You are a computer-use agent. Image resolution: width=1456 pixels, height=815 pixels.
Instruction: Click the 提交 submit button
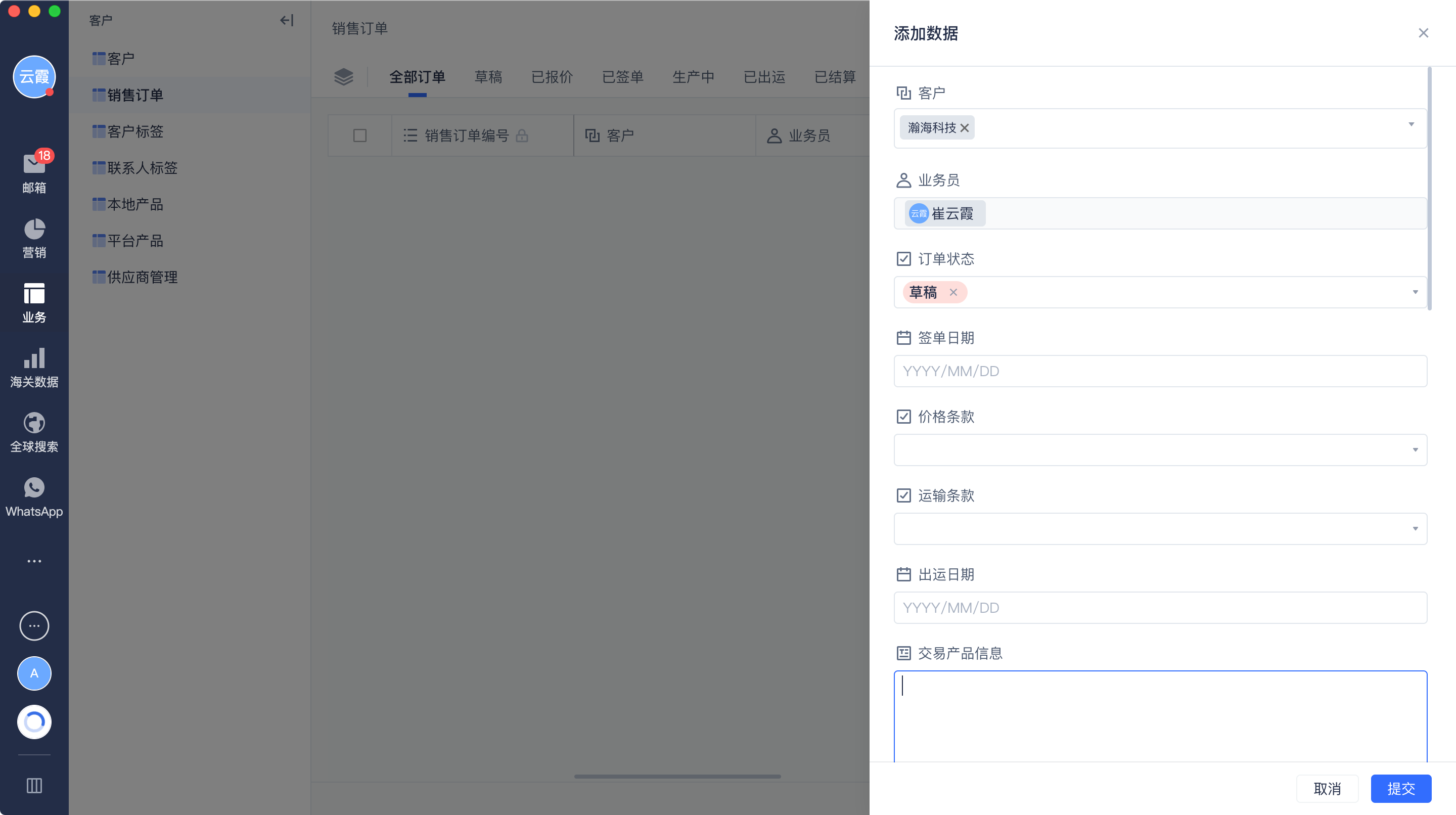pos(1400,788)
